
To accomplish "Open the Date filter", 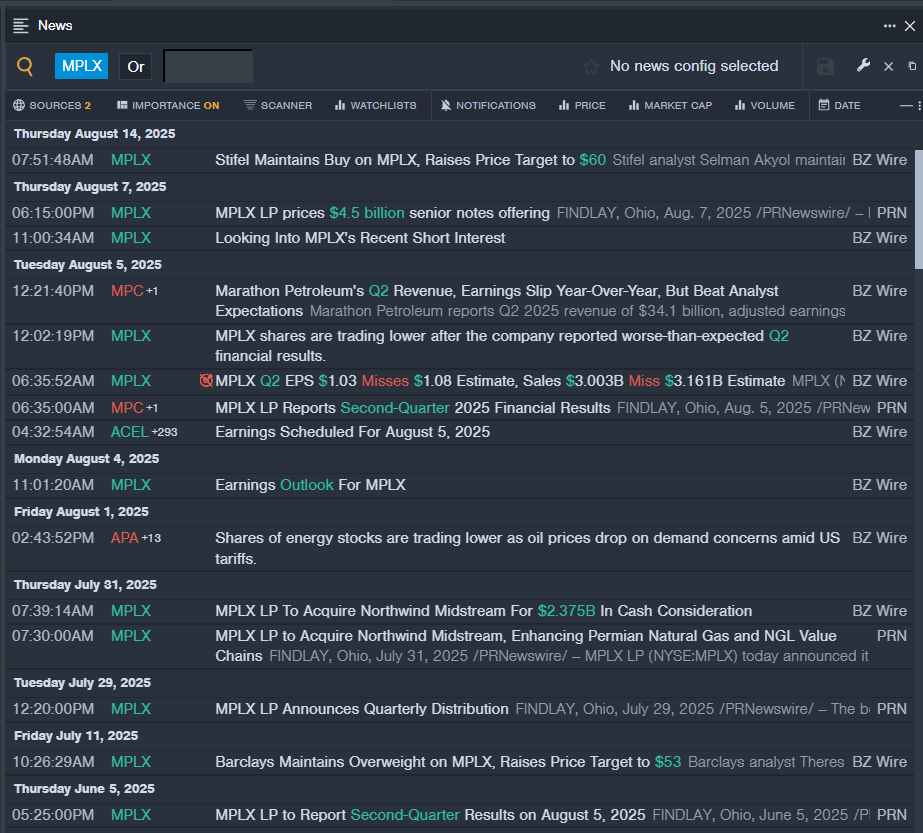I will point(839,105).
